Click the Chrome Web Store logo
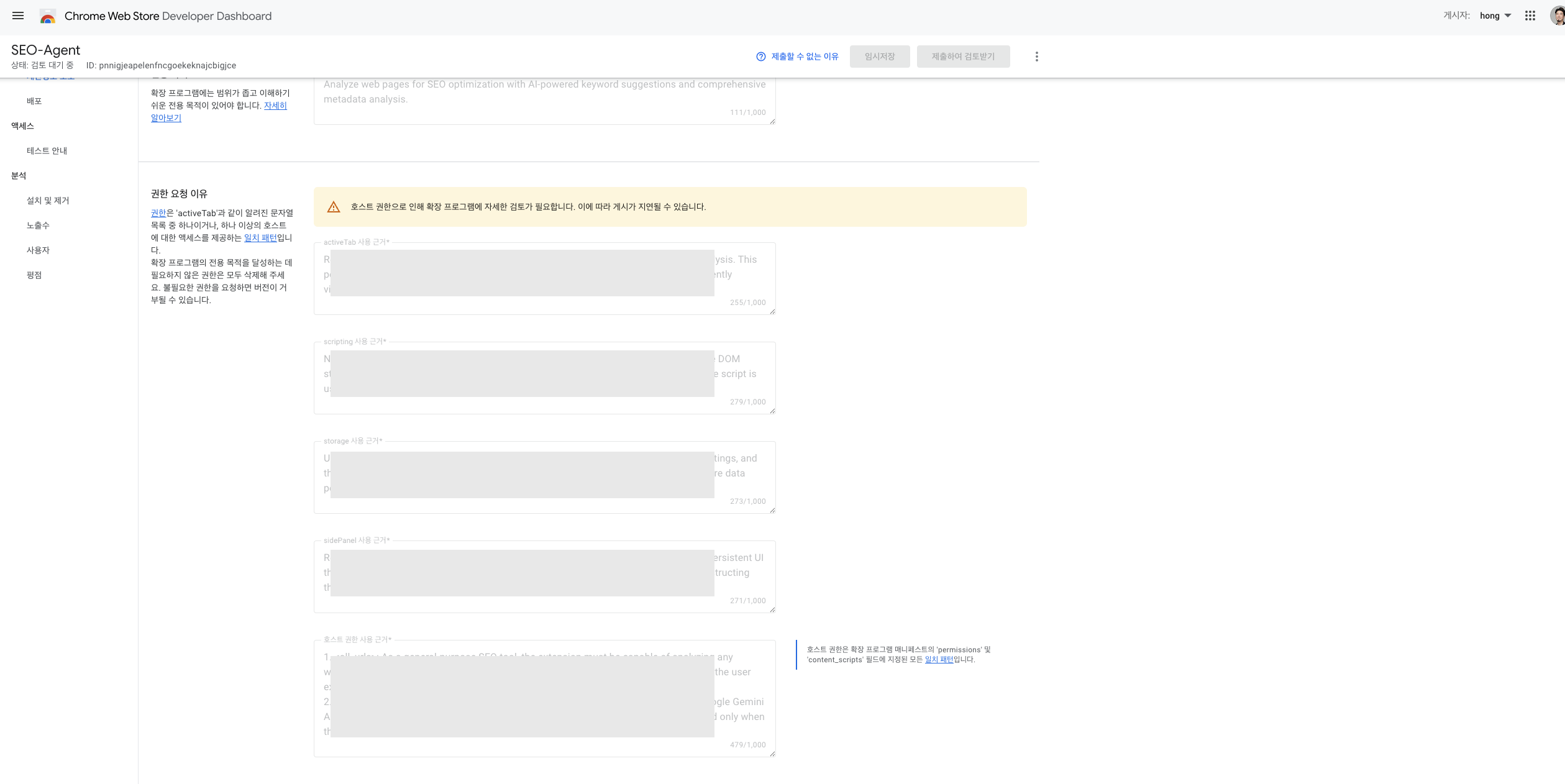Viewport: 1565px width, 784px height. pos(48,17)
